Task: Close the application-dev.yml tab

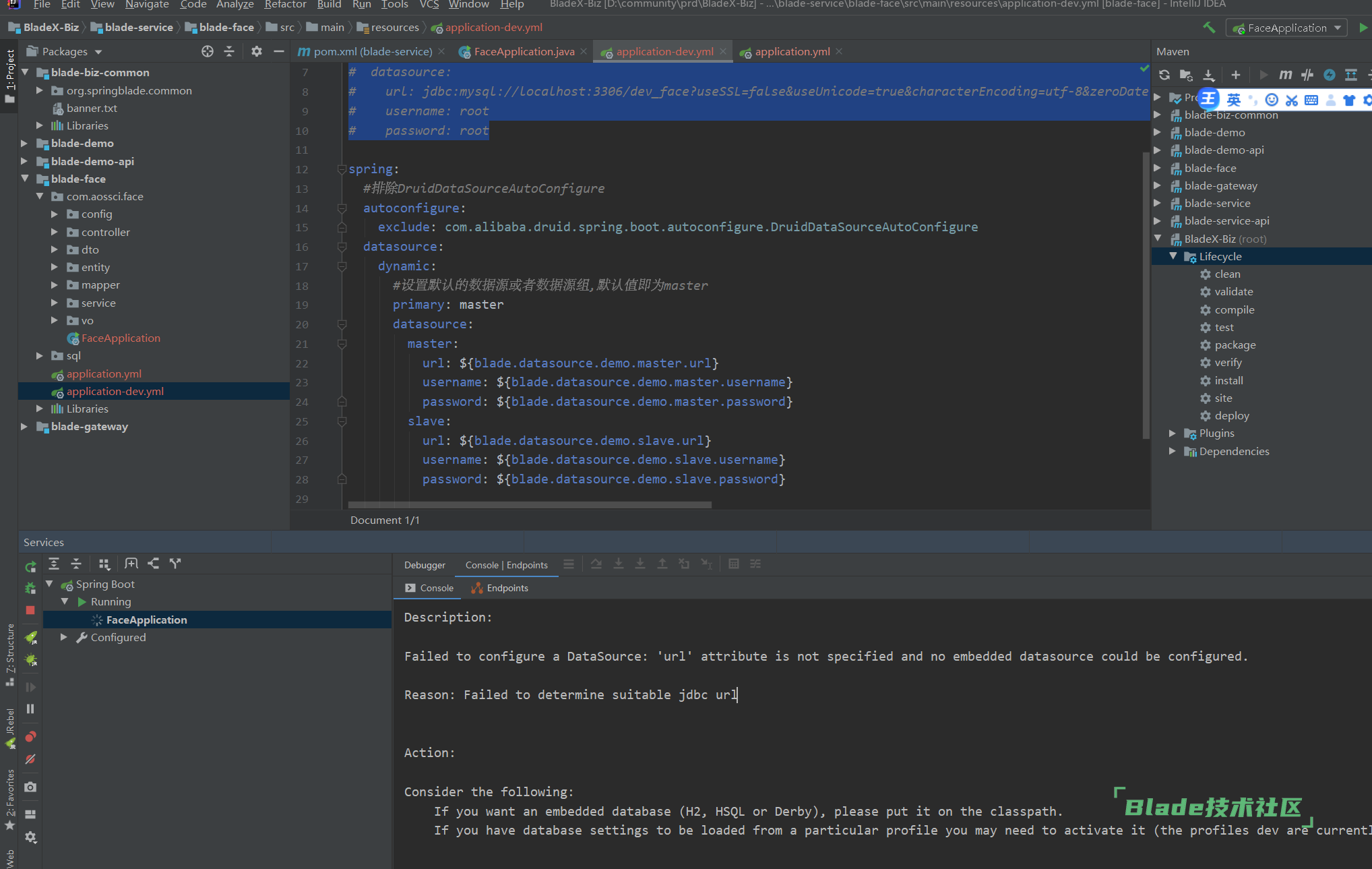Action: [x=723, y=51]
